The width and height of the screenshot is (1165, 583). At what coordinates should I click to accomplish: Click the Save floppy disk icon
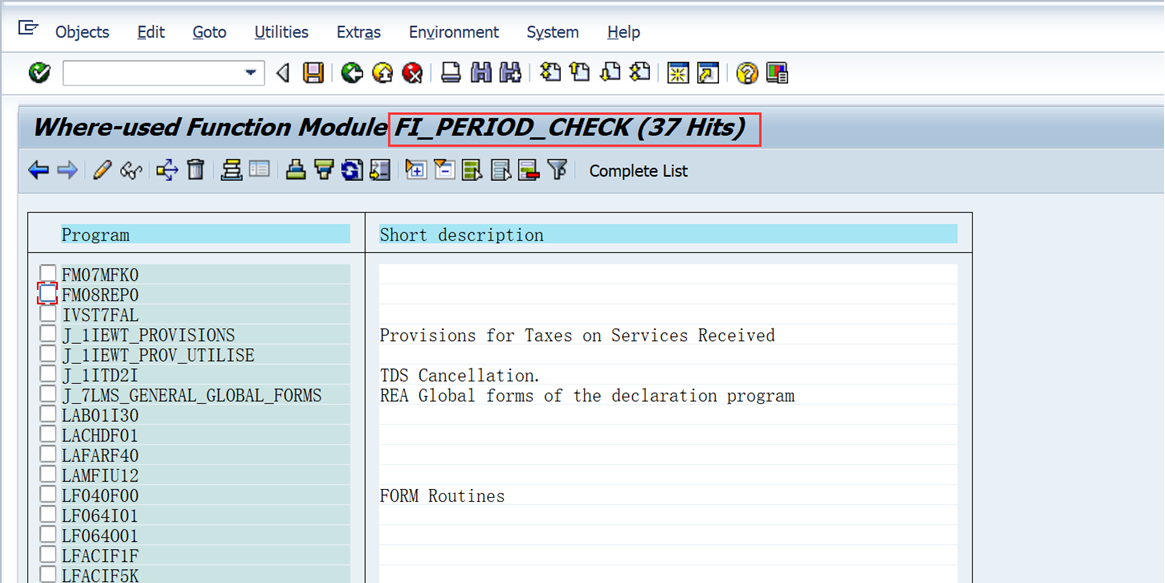pyautogui.click(x=314, y=73)
